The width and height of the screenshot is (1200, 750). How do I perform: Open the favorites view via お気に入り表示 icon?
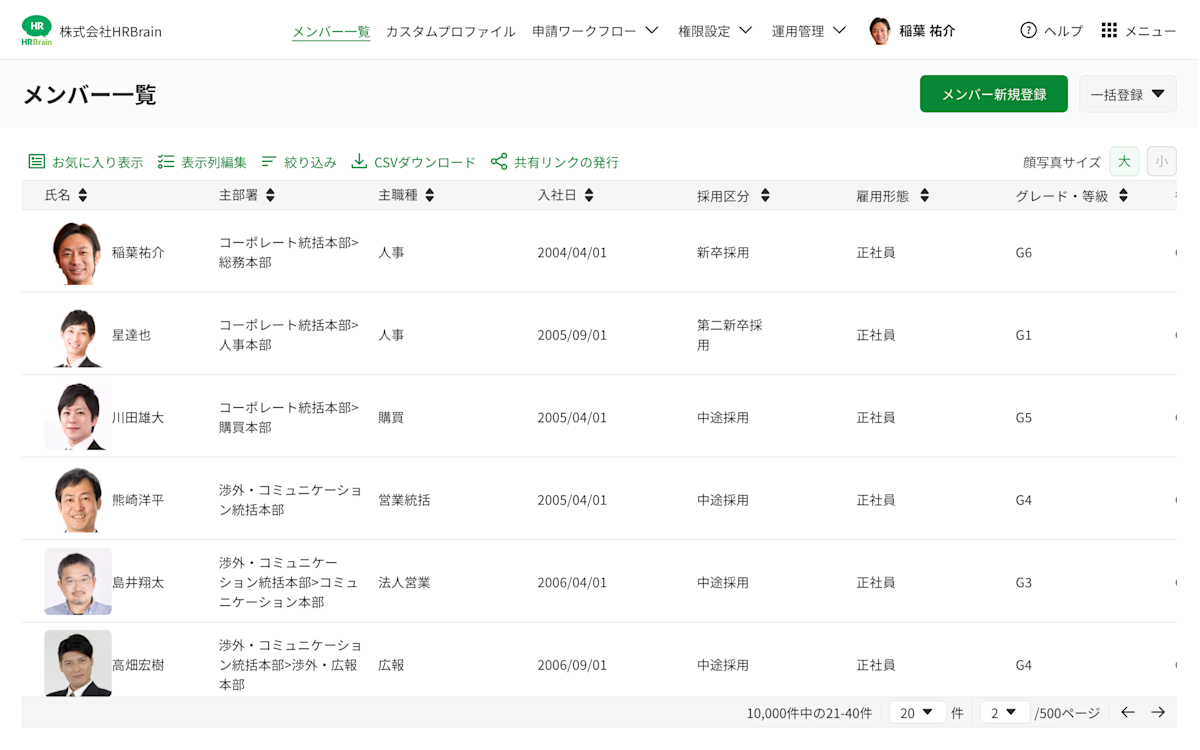click(x=37, y=160)
